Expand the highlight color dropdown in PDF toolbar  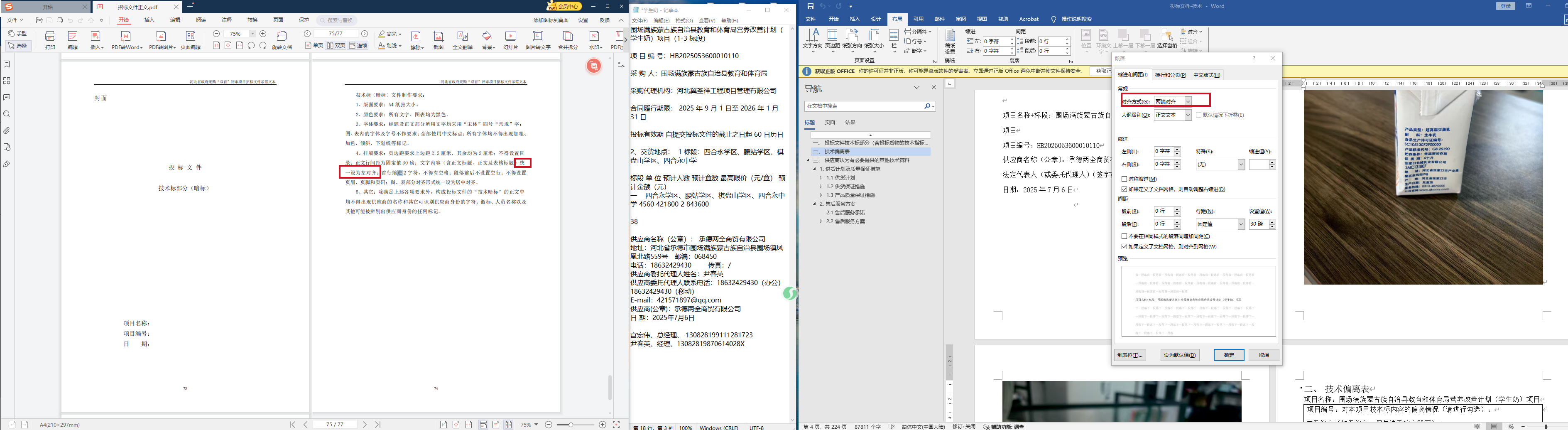click(399, 34)
